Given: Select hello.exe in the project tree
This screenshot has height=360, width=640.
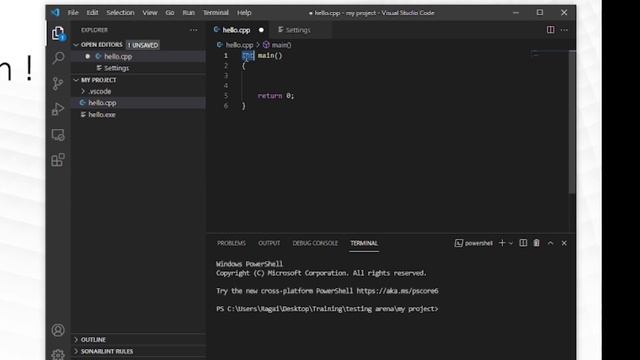Looking at the screenshot, I should pos(139,115).
